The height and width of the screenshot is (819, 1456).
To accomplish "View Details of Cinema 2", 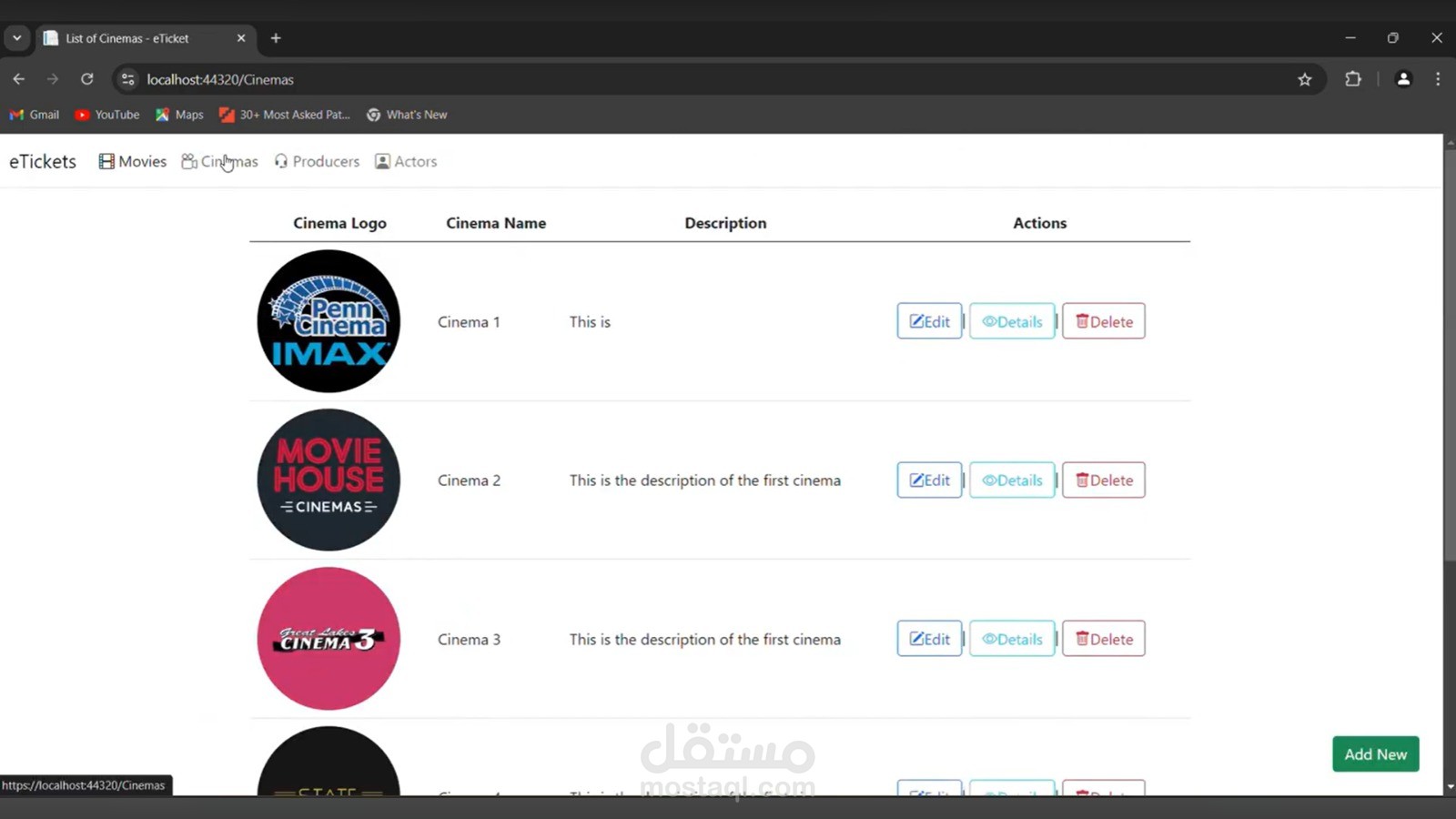I will pyautogui.click(x=1012, y=480).
